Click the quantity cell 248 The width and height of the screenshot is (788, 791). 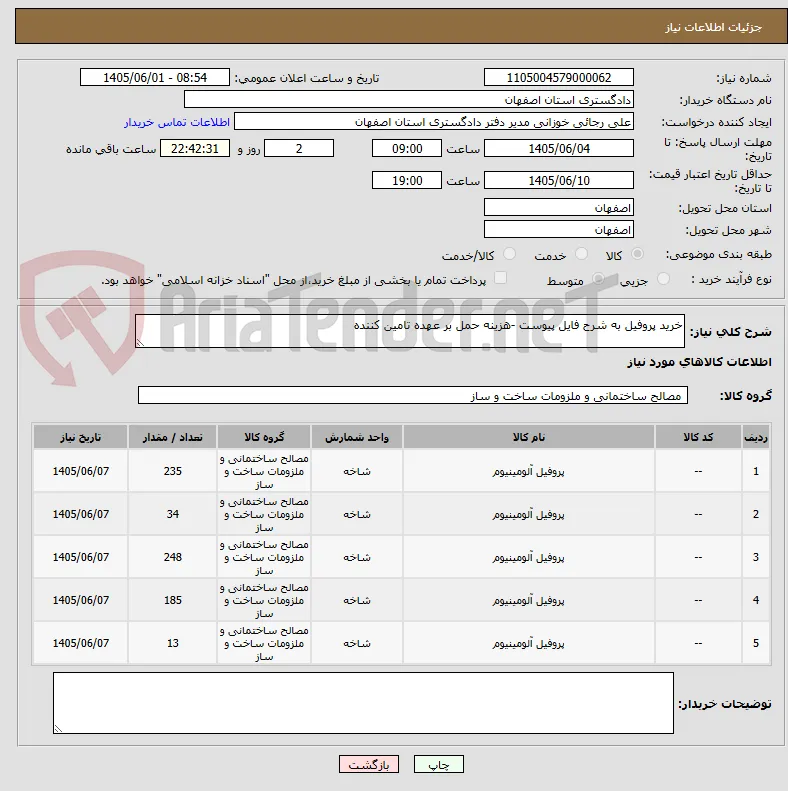[173, 557]
